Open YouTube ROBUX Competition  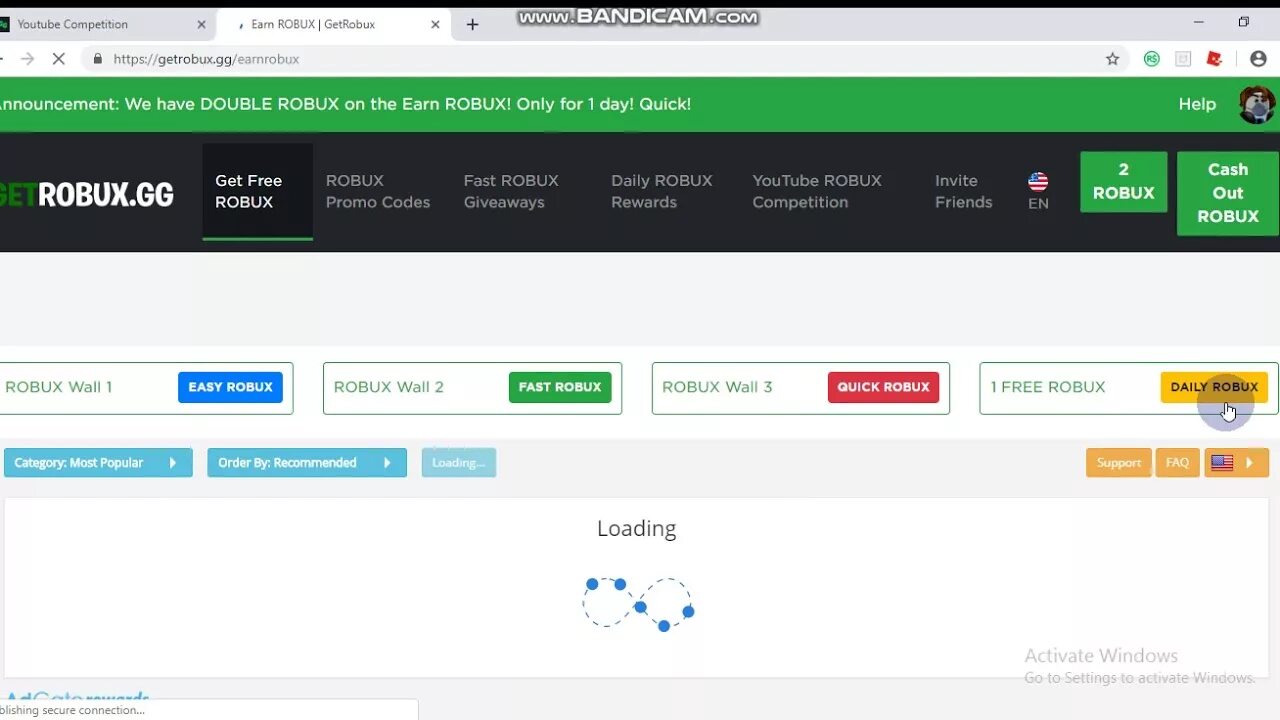point(817,191)
